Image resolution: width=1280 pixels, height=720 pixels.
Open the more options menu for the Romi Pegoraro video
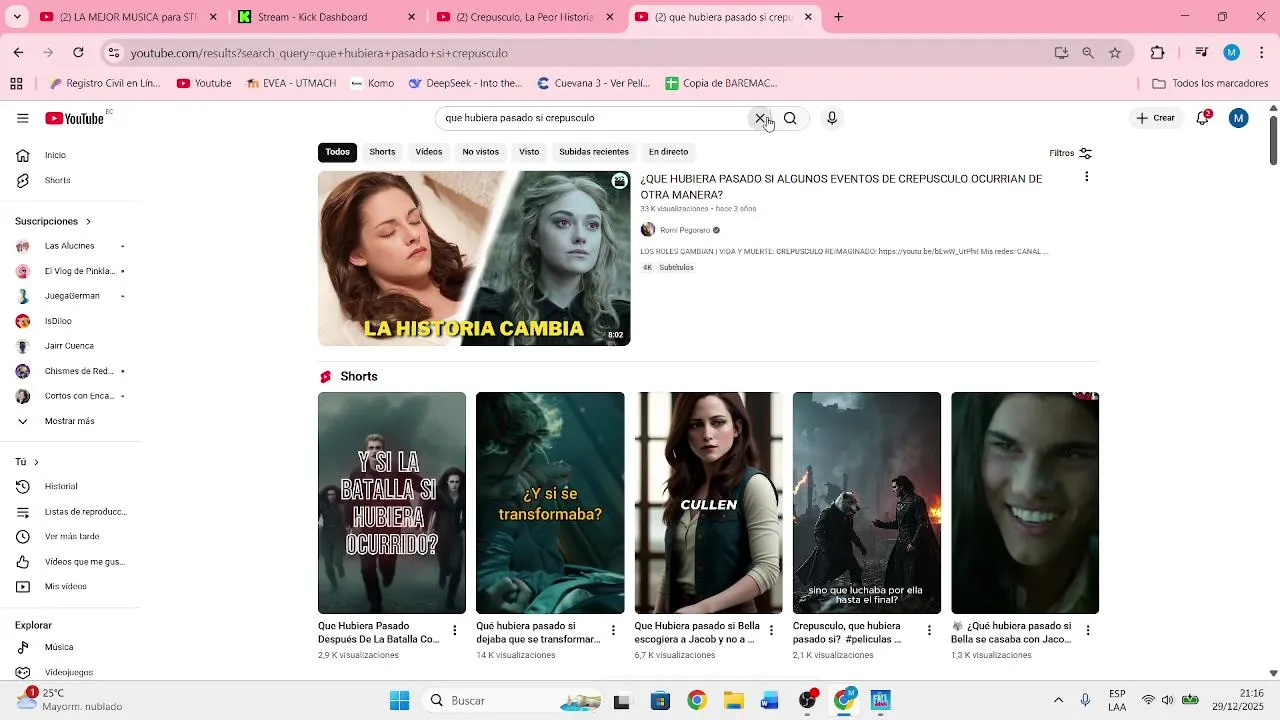pos(1086,177)
